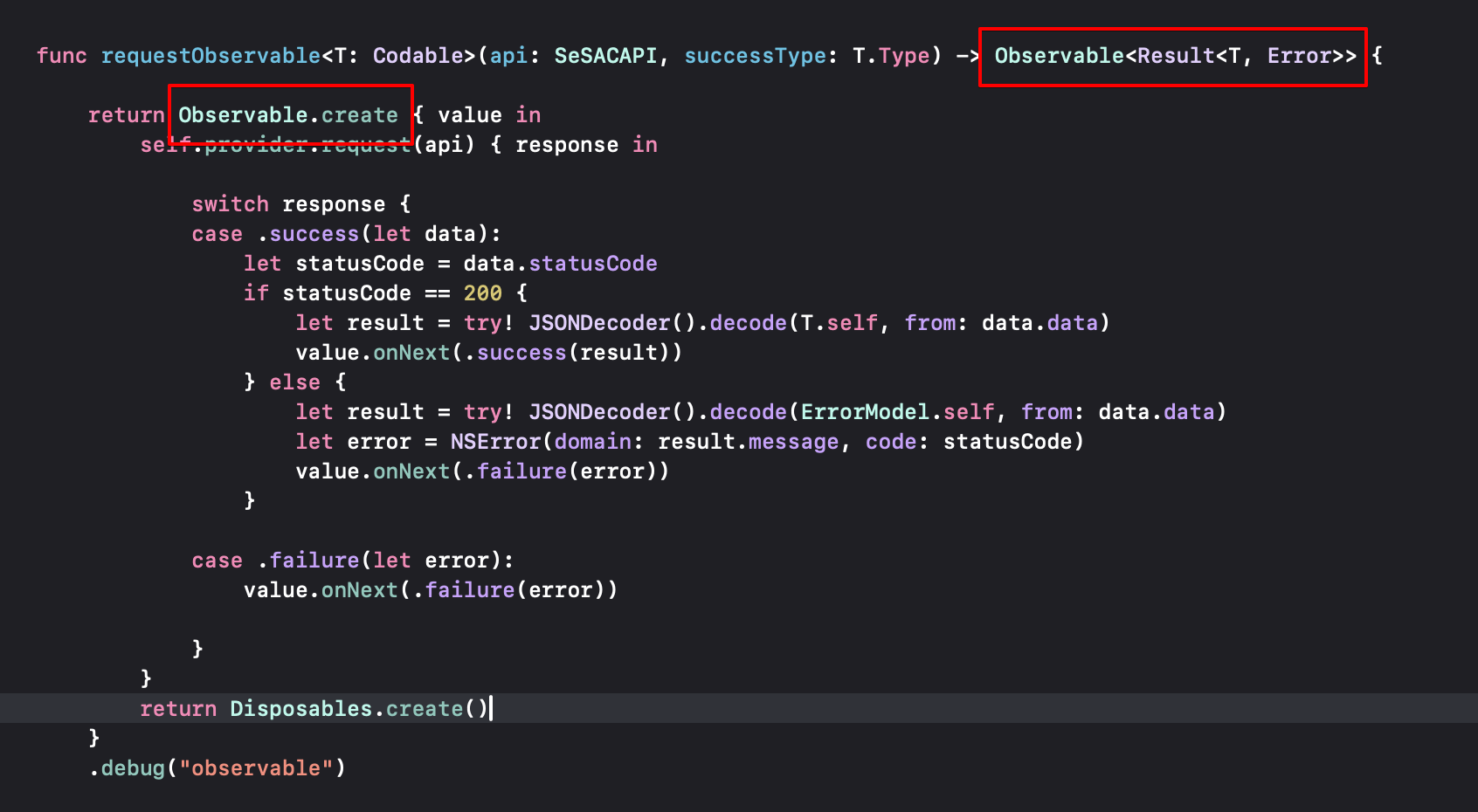Image resolution: width=1478 pixels, height=812 pixels.
Task: Click value.onNext(.failure(error)) inside else block
Action: click(482, 471)
